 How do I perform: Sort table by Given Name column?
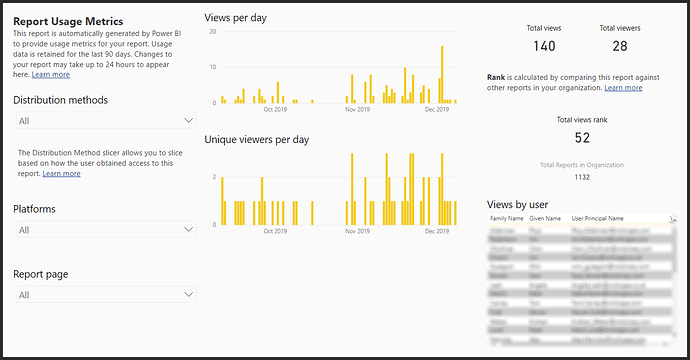[x=545, y=218]
